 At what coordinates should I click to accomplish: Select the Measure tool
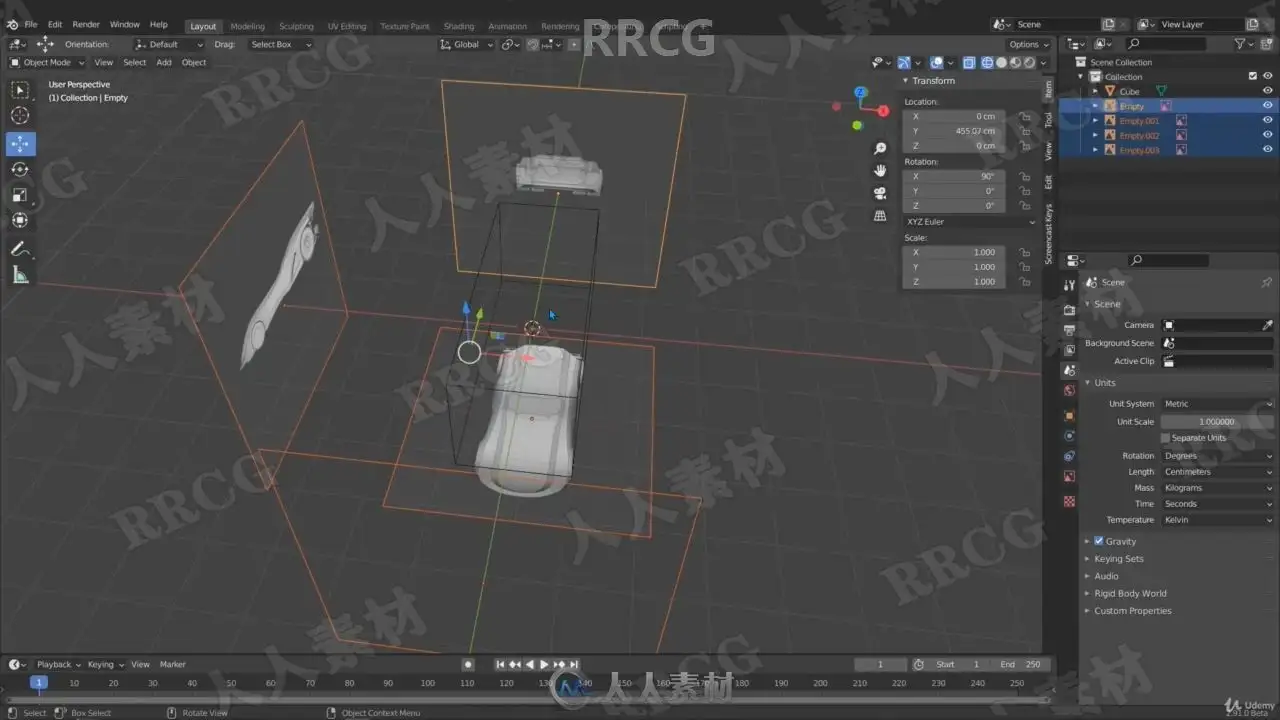(20, 275)
